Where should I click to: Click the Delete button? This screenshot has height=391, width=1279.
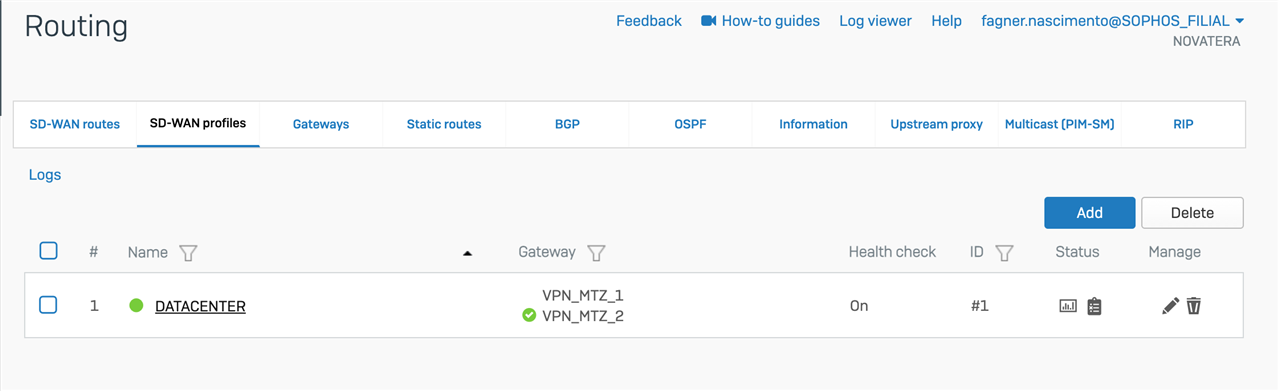pyautogui.click(x=1192, y=213)
